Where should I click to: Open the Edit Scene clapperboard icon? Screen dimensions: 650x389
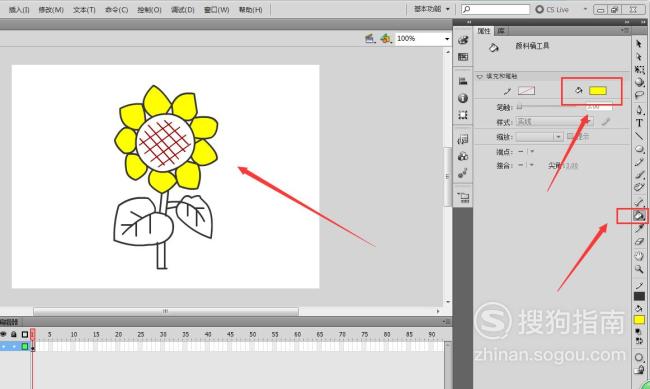pyautogui.click(x=370, y=39)
